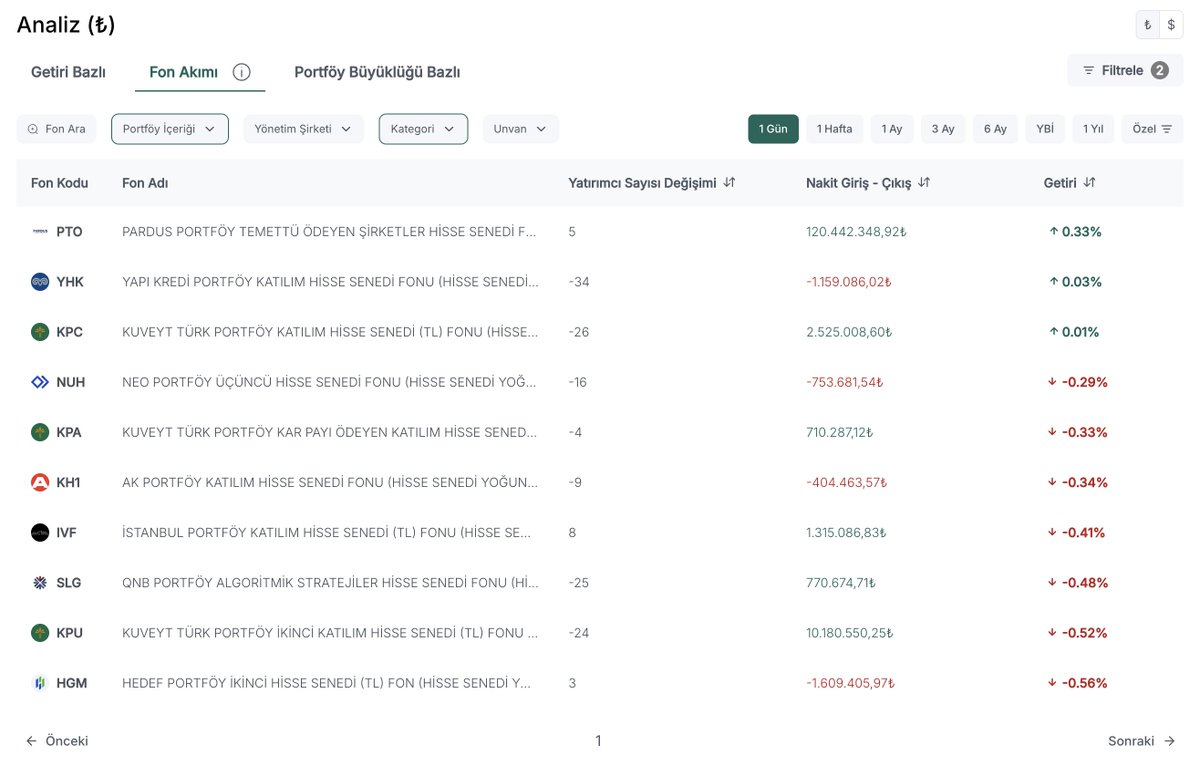Screen dimensions: 1200x766
Task: Switch to the Getiri Bazlı tab
Action: coord(68,72)
